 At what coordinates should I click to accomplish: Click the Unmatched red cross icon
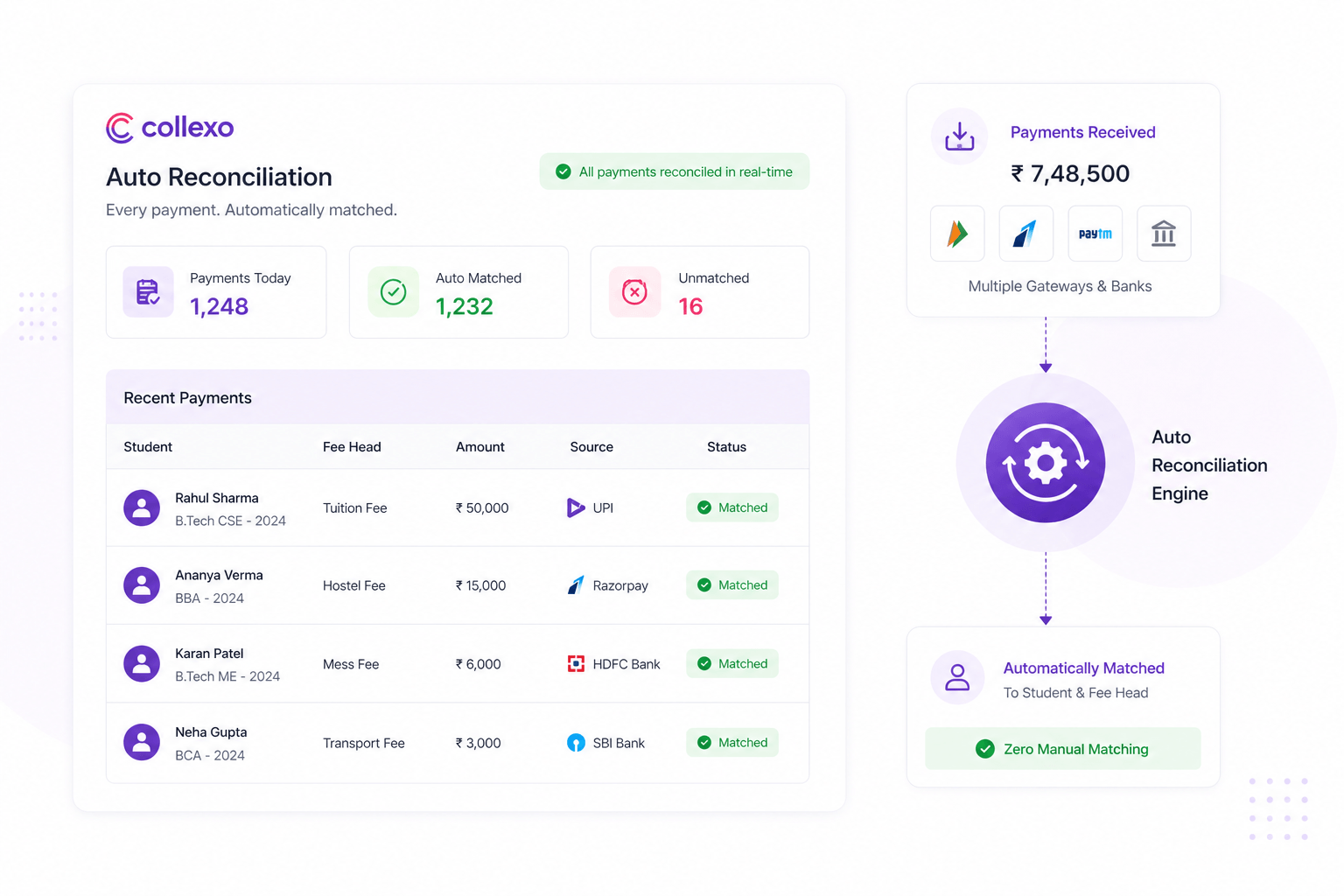(634, 291)
